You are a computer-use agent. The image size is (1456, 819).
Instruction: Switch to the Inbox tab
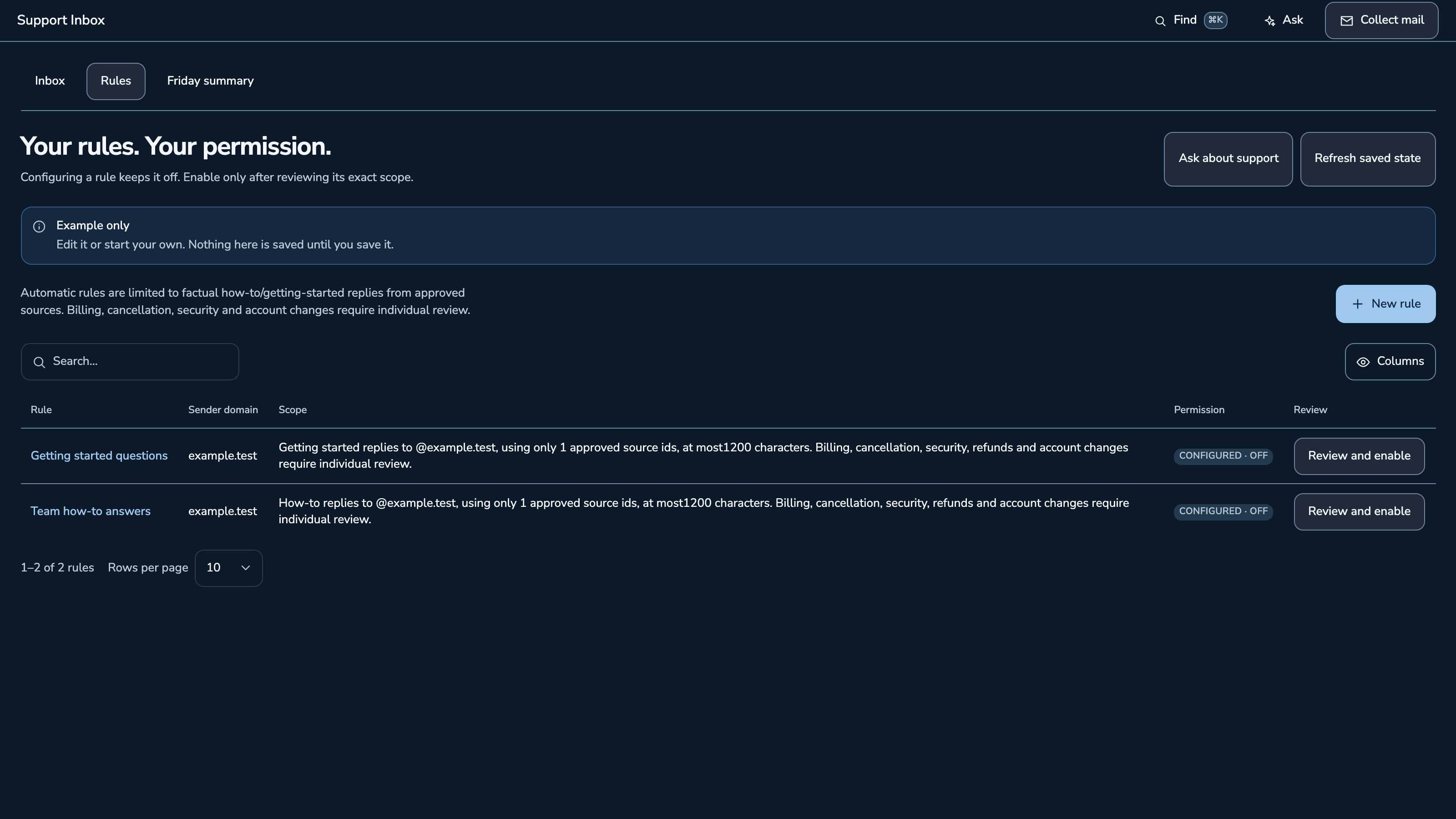[50, 81]
